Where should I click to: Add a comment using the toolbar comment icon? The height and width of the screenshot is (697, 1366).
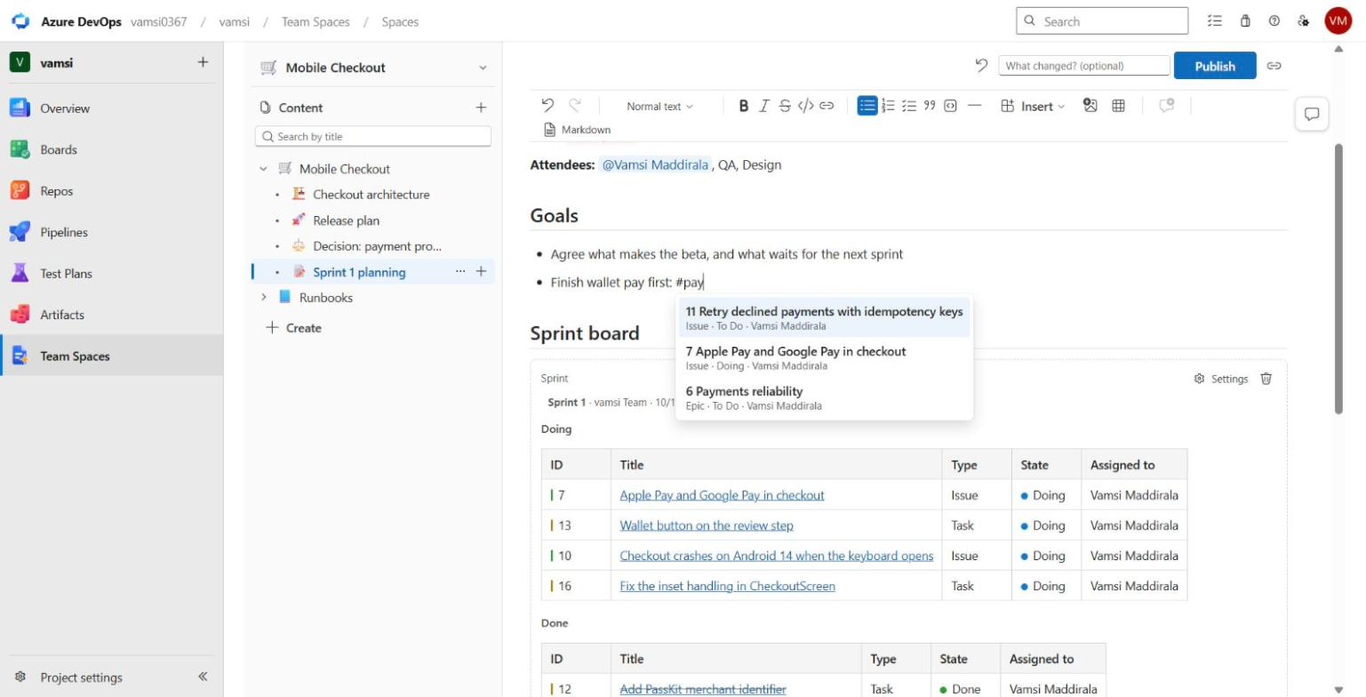(1166, 106)
